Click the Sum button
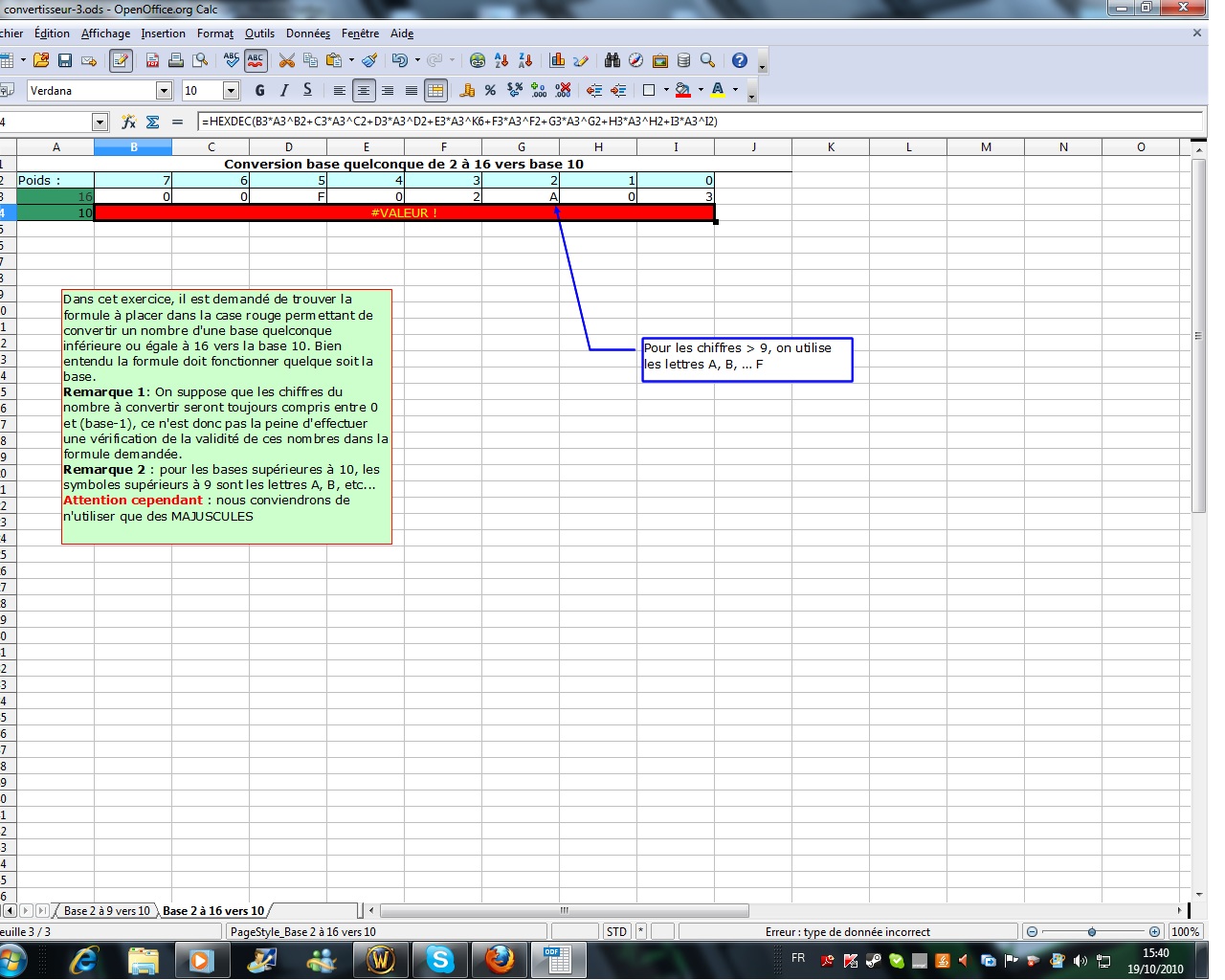 [152, 122]
